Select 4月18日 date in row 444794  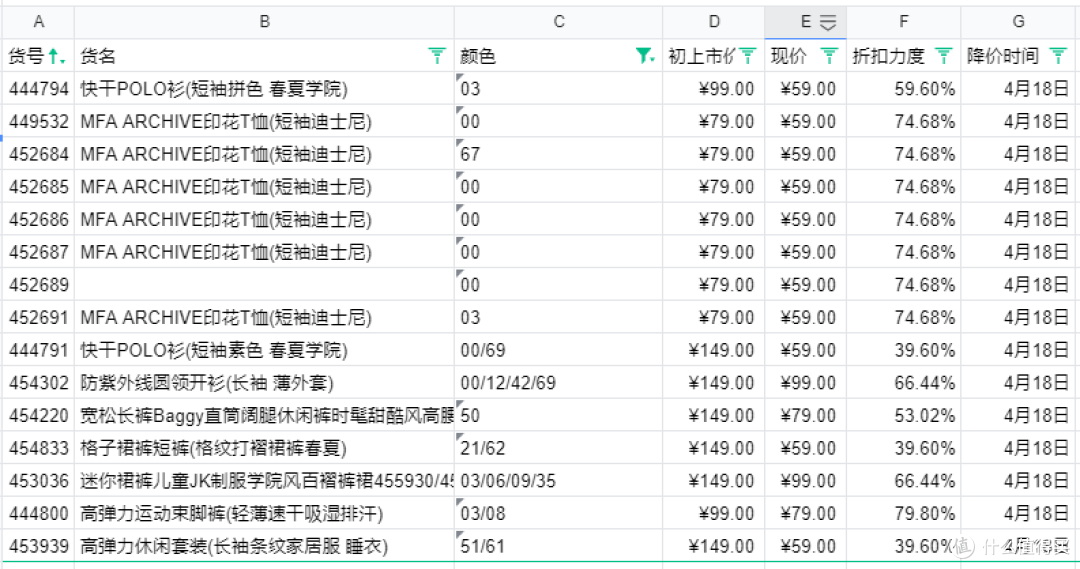click(1018, 89)
